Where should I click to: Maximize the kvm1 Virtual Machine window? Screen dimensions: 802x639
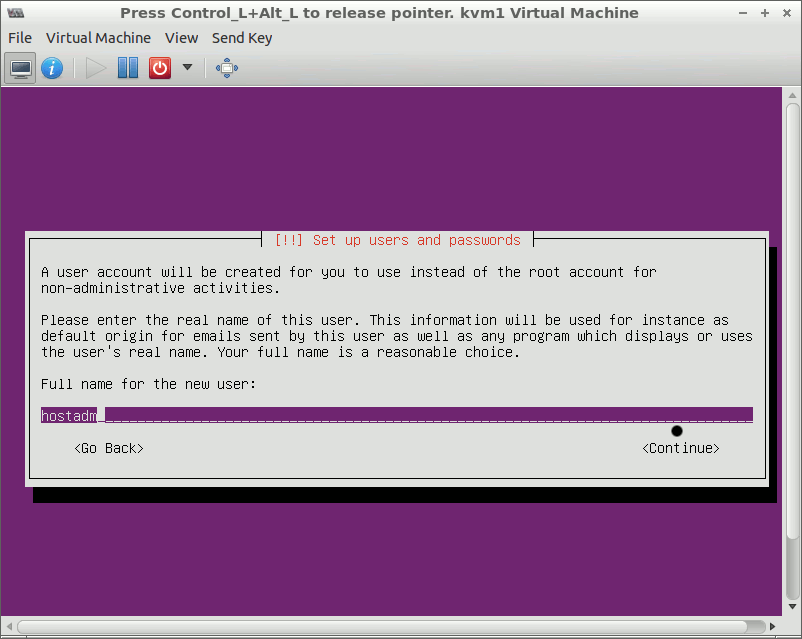(766, 13)
